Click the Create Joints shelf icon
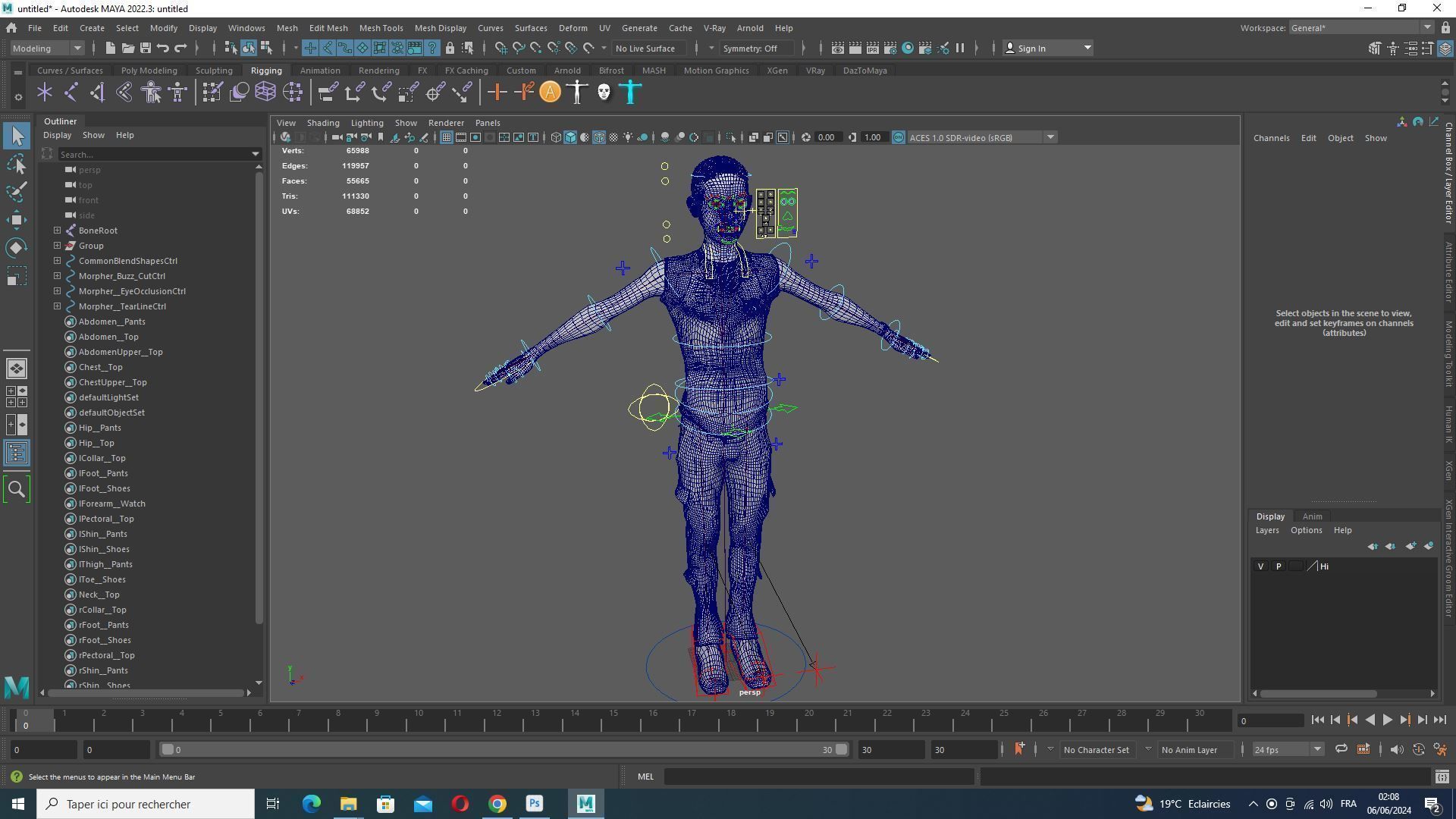The image size is (1456, 819). tap(71, 93)
